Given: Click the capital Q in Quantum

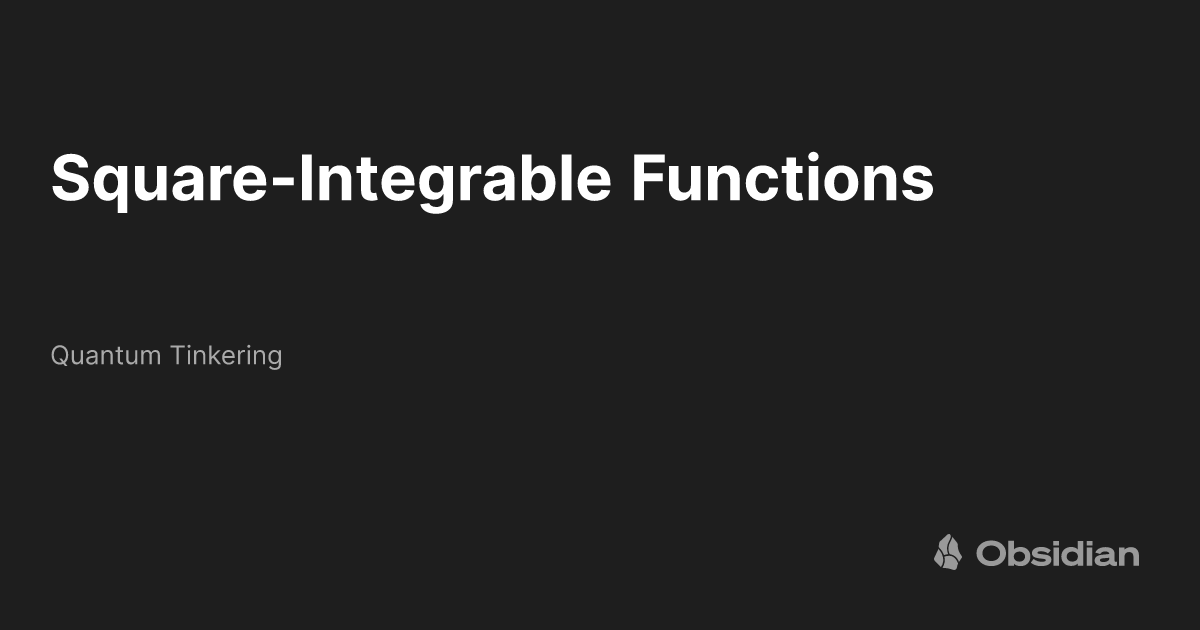Looking at the screenshot, I should click(x=61, y=356).
